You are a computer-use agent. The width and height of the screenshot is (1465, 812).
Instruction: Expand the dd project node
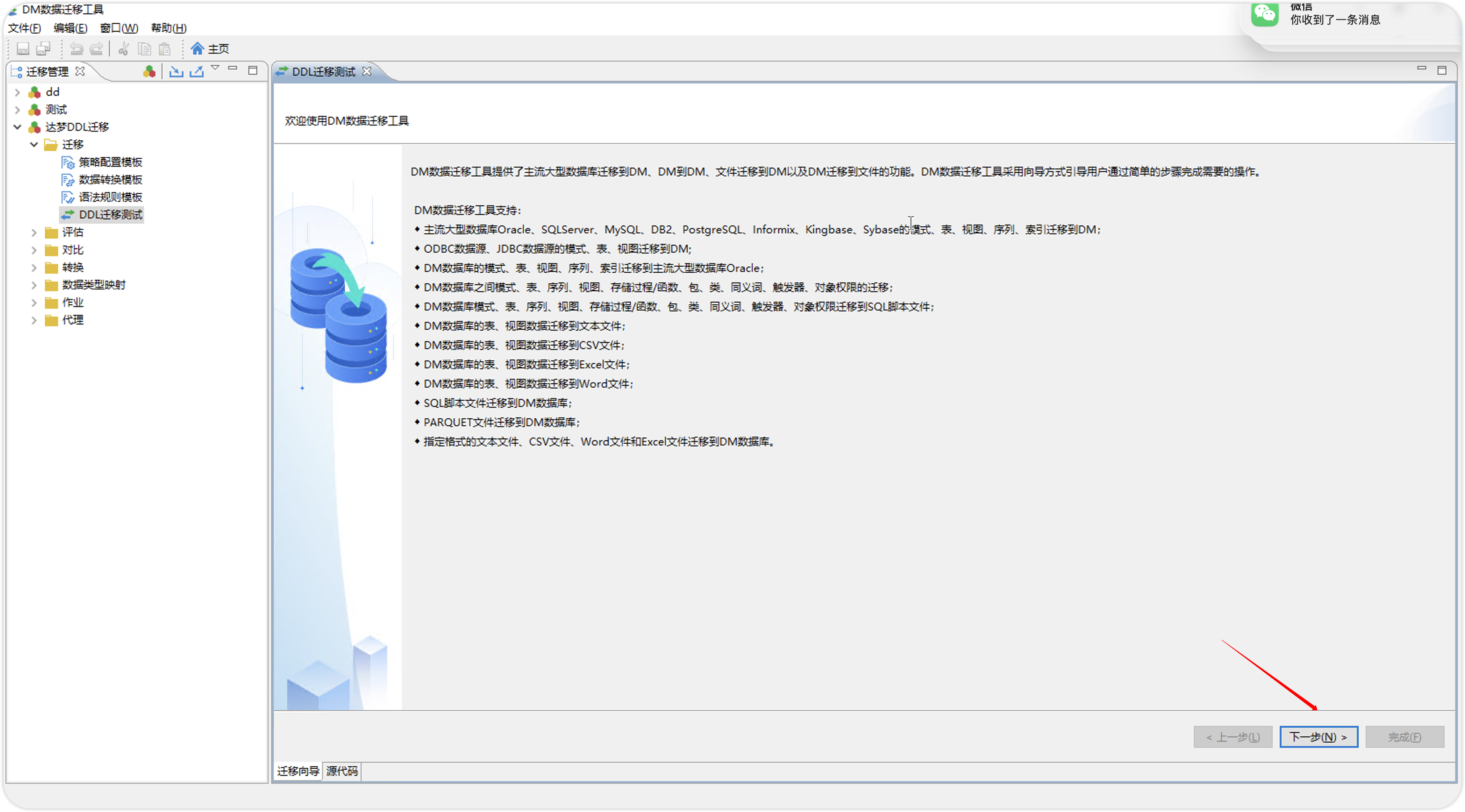pos(17,92)
